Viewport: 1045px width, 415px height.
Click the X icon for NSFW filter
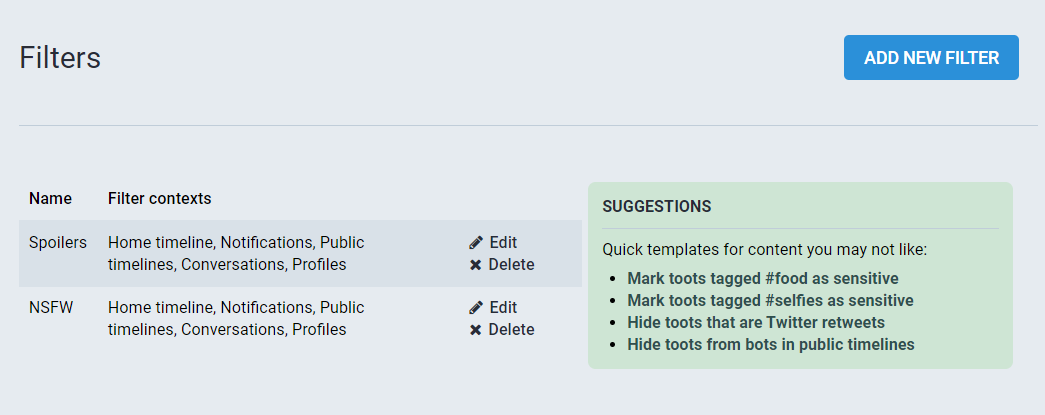(x=476, y=330)
